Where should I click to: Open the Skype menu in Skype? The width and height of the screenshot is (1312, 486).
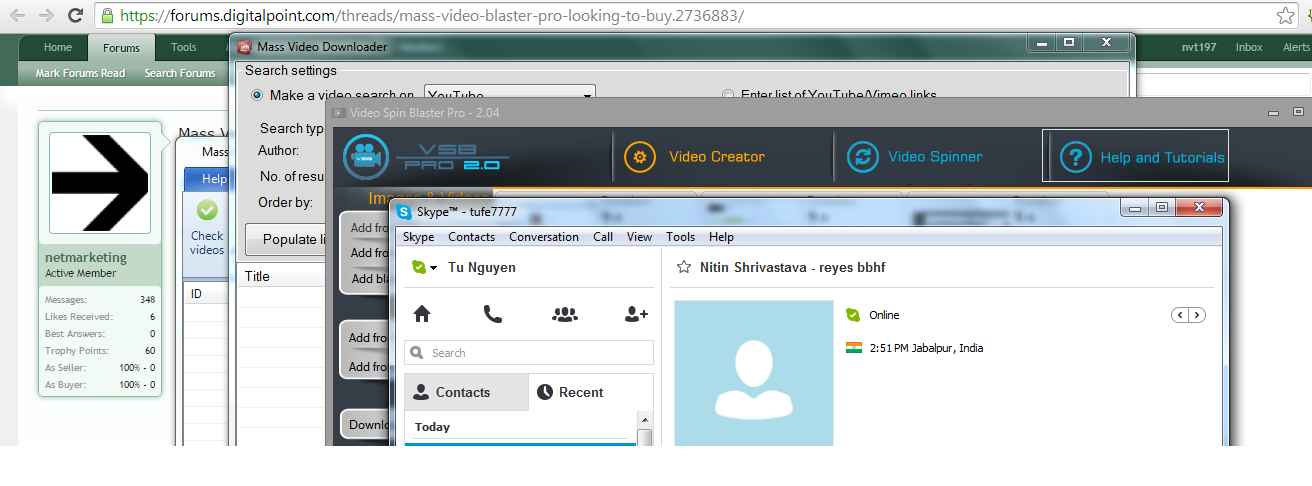click(418, 237)
